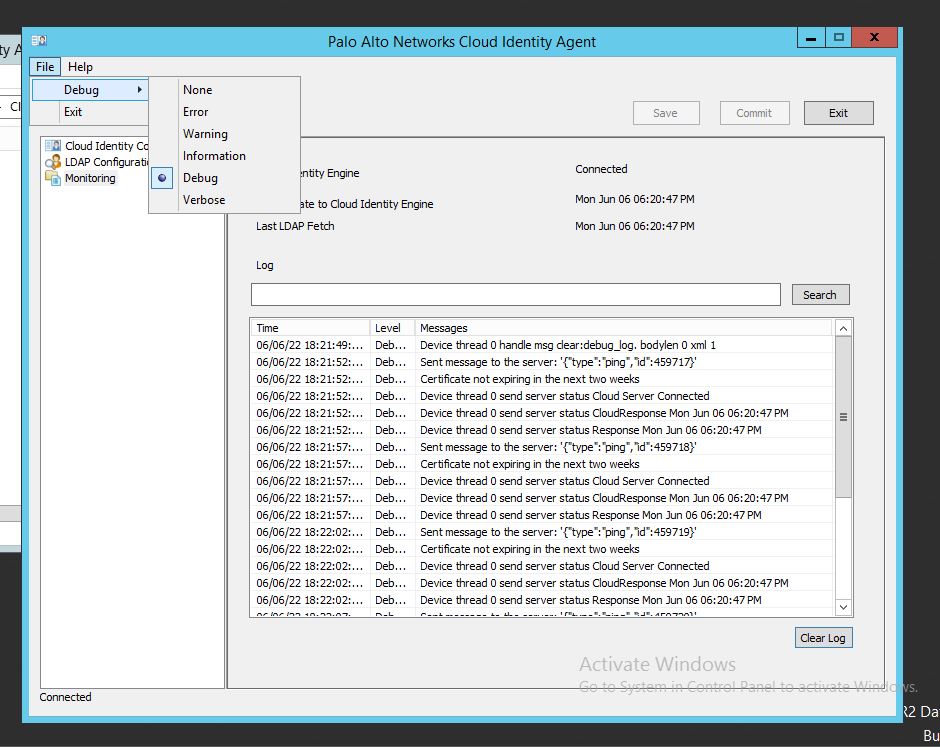Expand the Debug submenu arrow
The height and width of the screenshot is (747, 940).
click(x=140, y=90)
